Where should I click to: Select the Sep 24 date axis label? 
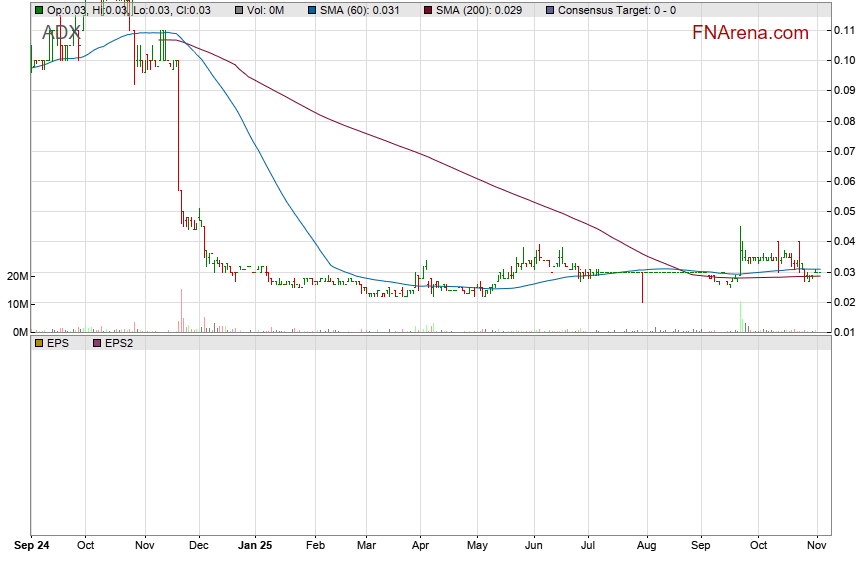coord(32,547)
